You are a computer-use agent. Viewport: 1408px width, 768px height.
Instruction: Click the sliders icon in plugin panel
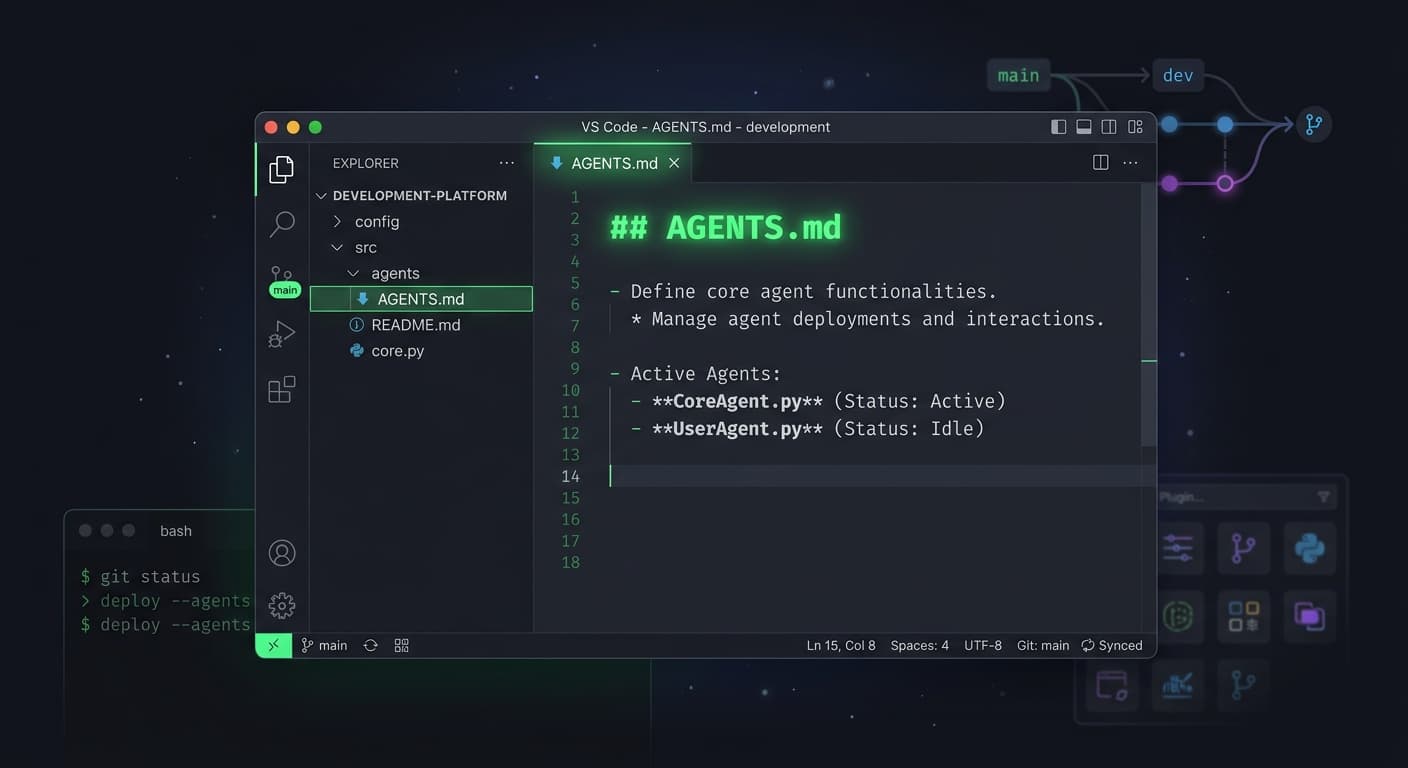click(1178, 548)
